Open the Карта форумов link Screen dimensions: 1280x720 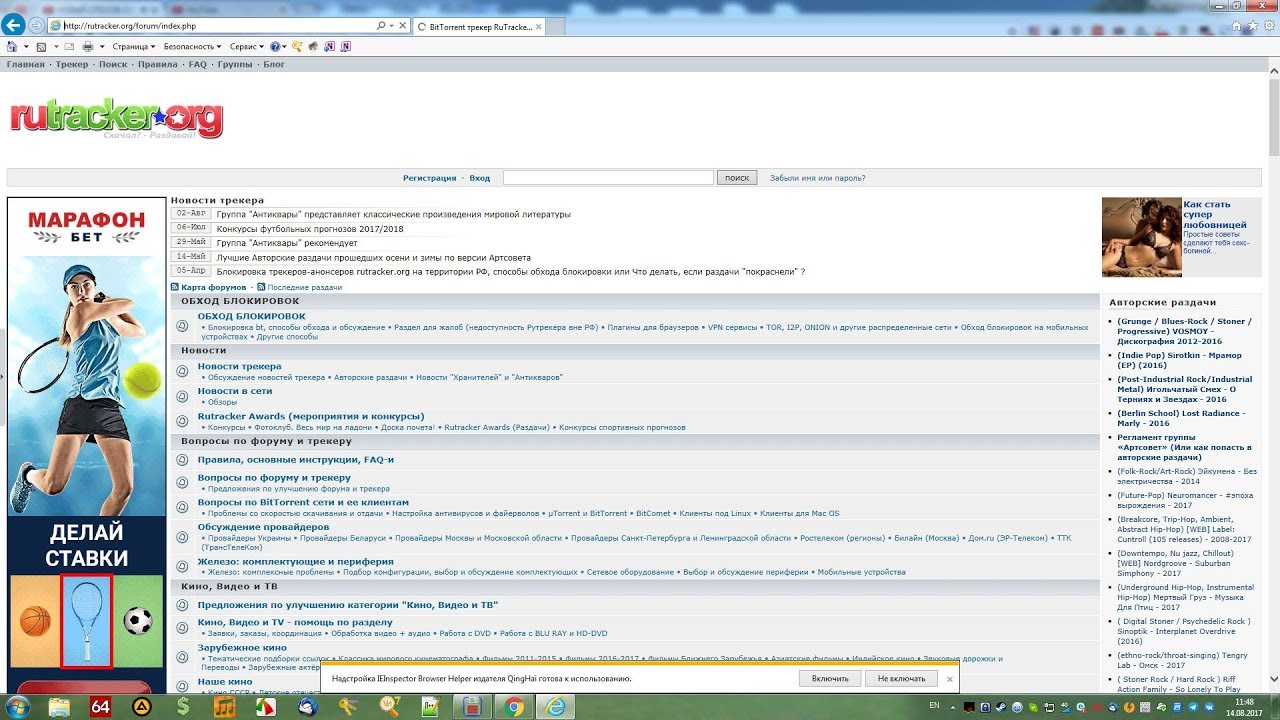[214, 287]
